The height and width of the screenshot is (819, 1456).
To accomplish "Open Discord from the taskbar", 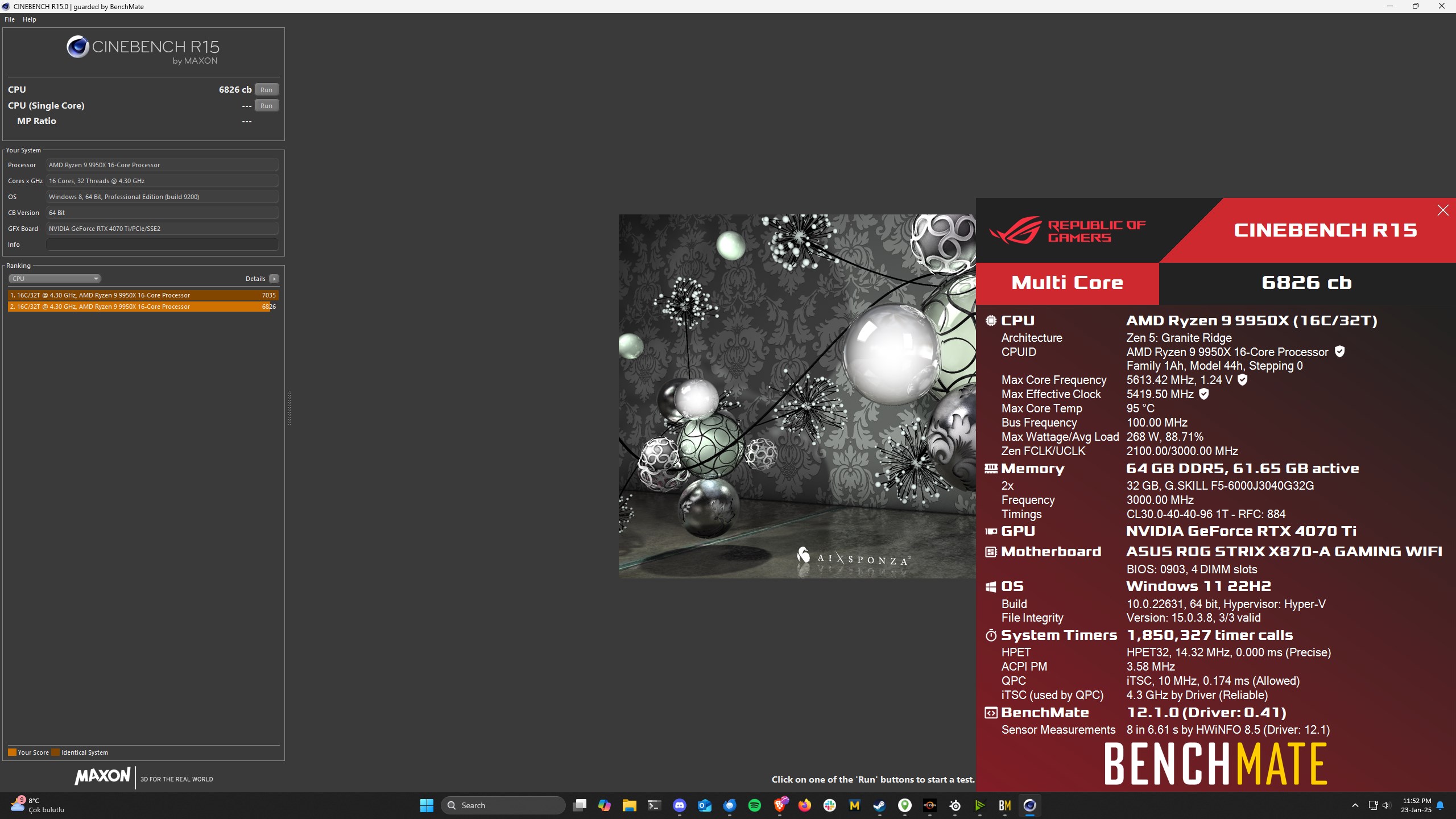I will coord(679,805).
